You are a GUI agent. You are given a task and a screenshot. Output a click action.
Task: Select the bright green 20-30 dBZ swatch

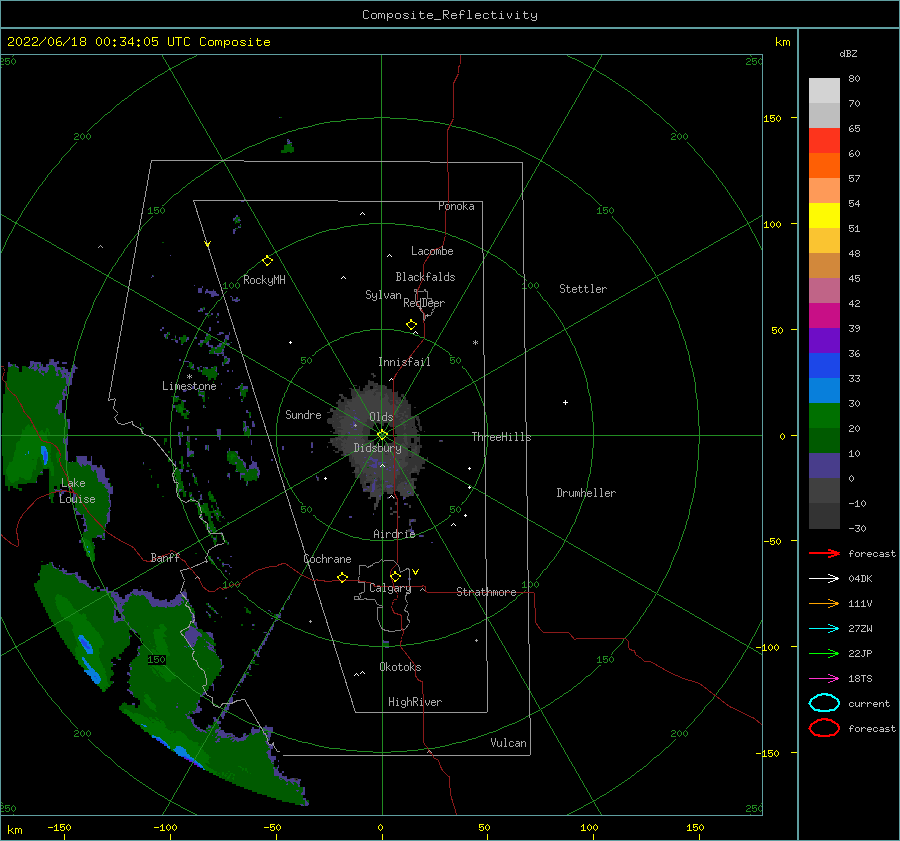pyautogui.click(x=824, y=416)
